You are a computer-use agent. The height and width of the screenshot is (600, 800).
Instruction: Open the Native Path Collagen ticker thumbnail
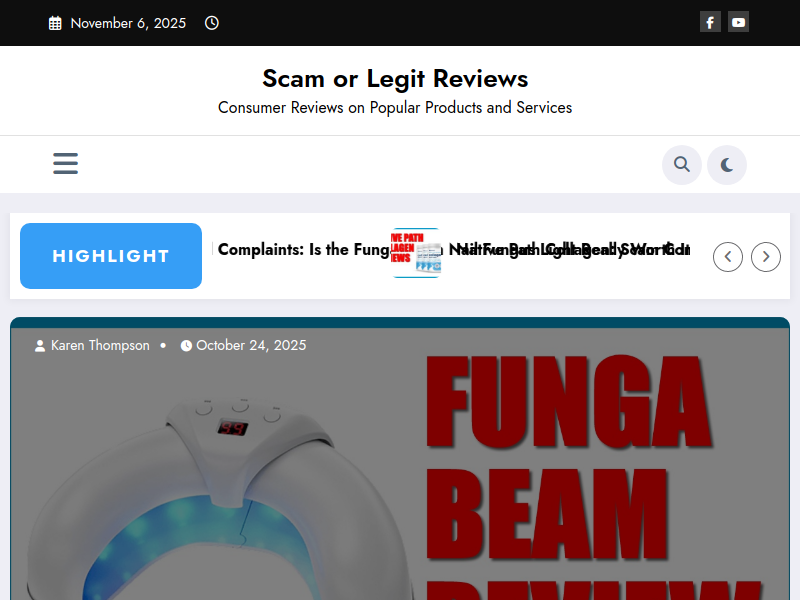click(415, 252)
